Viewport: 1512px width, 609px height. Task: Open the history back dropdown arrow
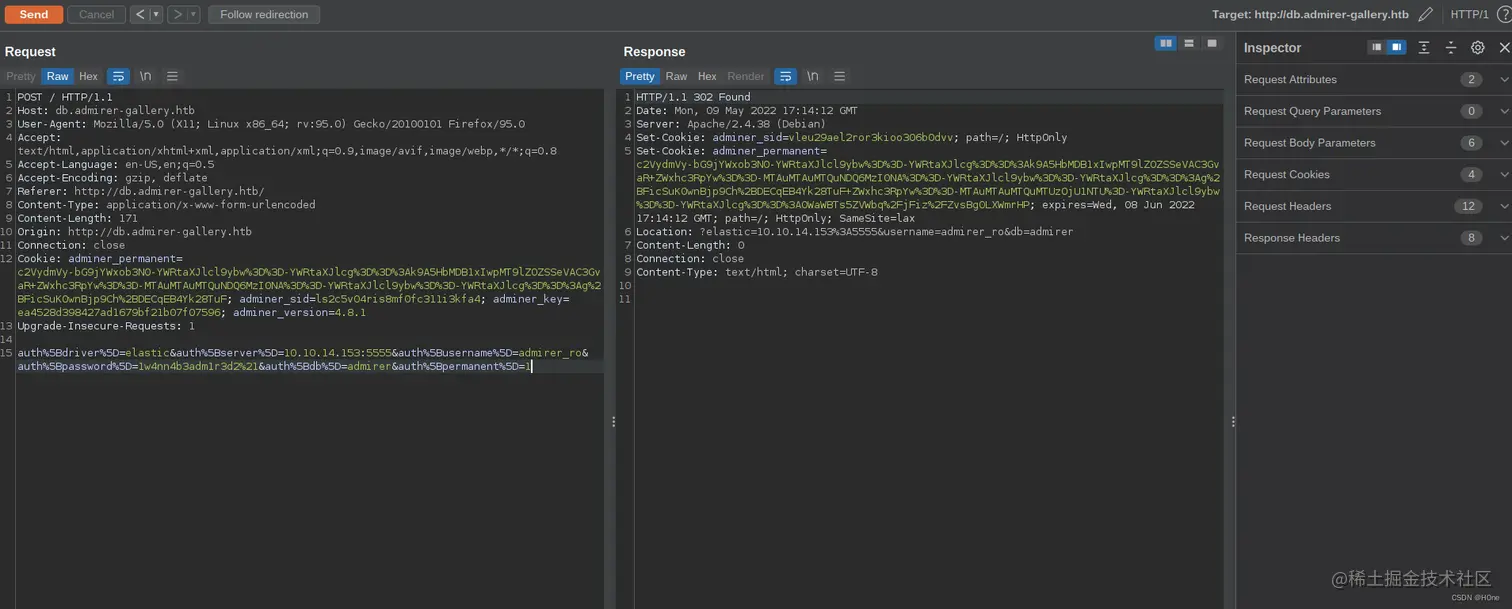(x=156, y=14)
